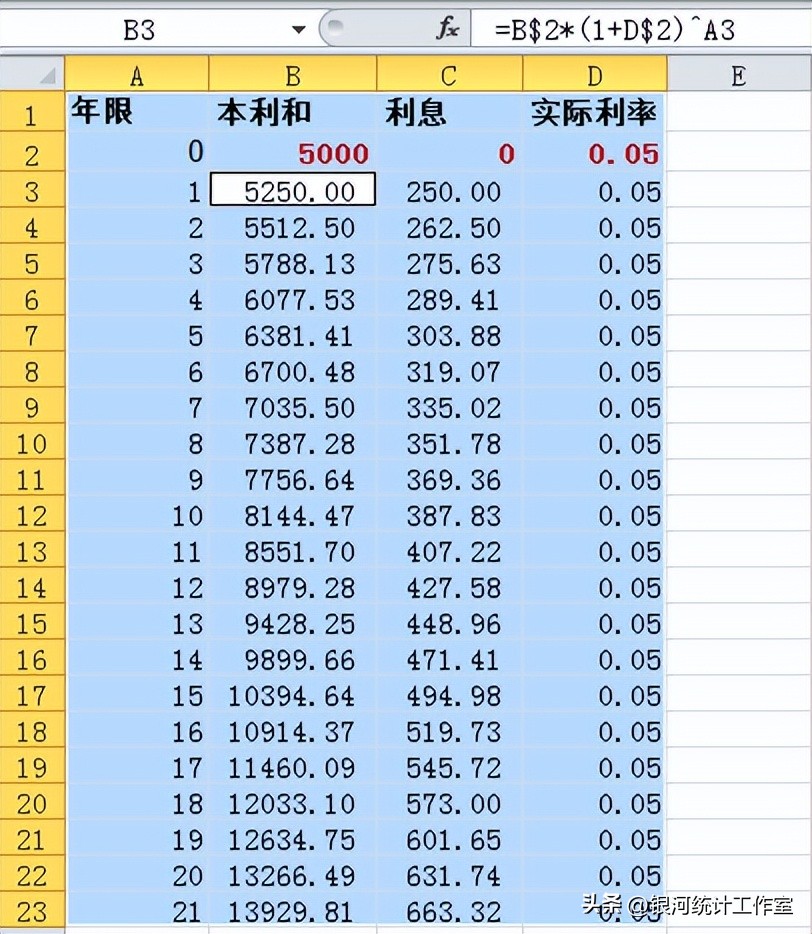Select column header A

(137, 74)
